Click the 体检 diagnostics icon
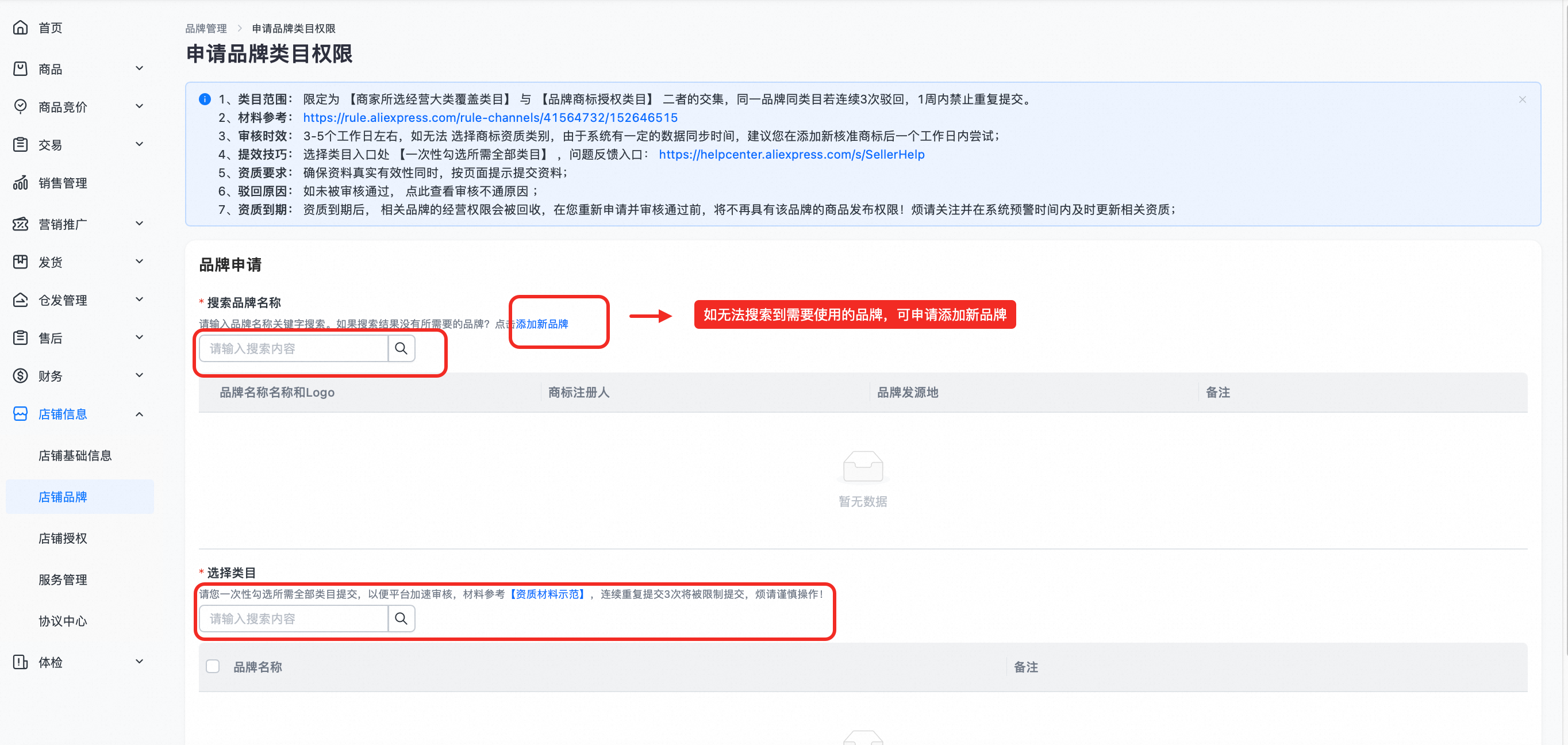 click(x=21, y=662)
